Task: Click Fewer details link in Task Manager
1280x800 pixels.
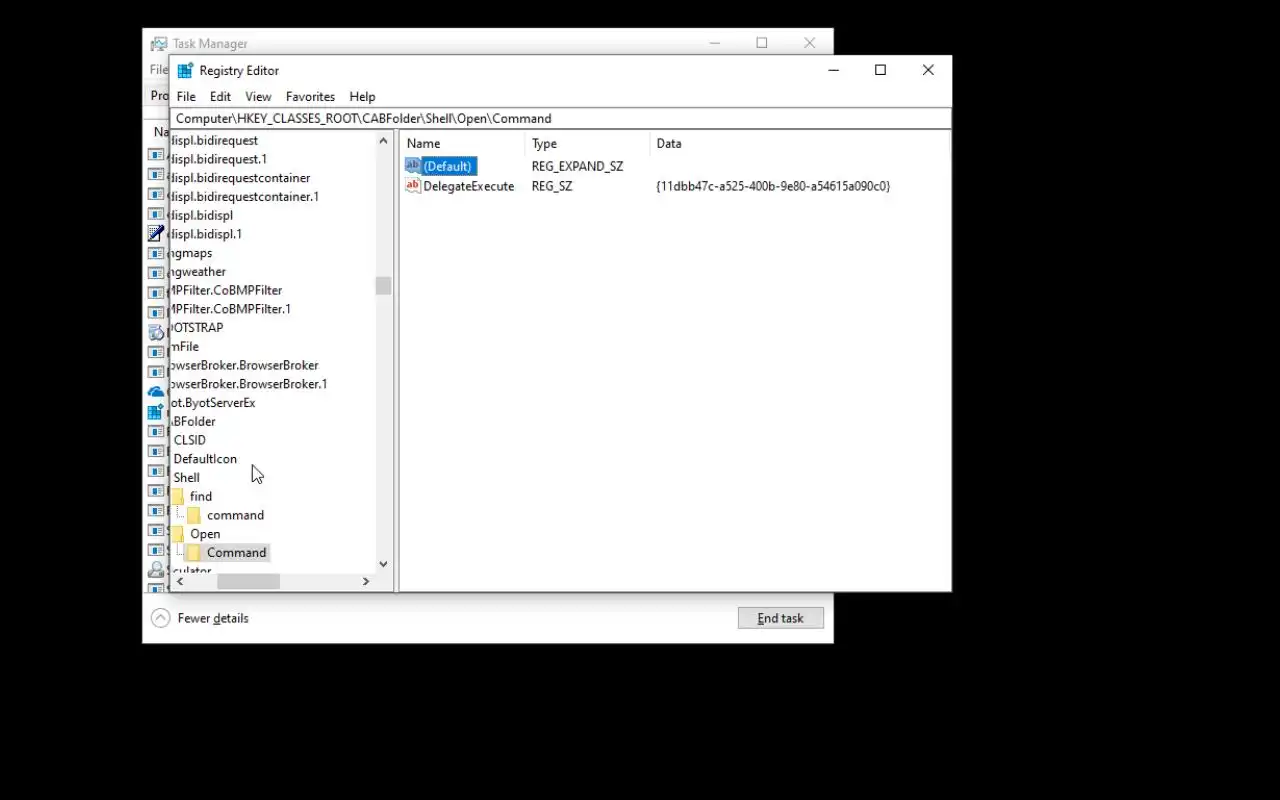Action: click(x=213, y=618)
